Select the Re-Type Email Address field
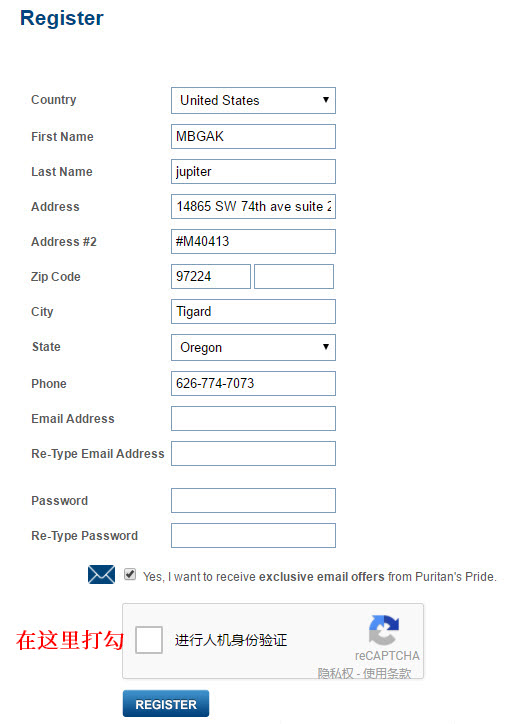The image size is (525, 724). pos(253,453)
